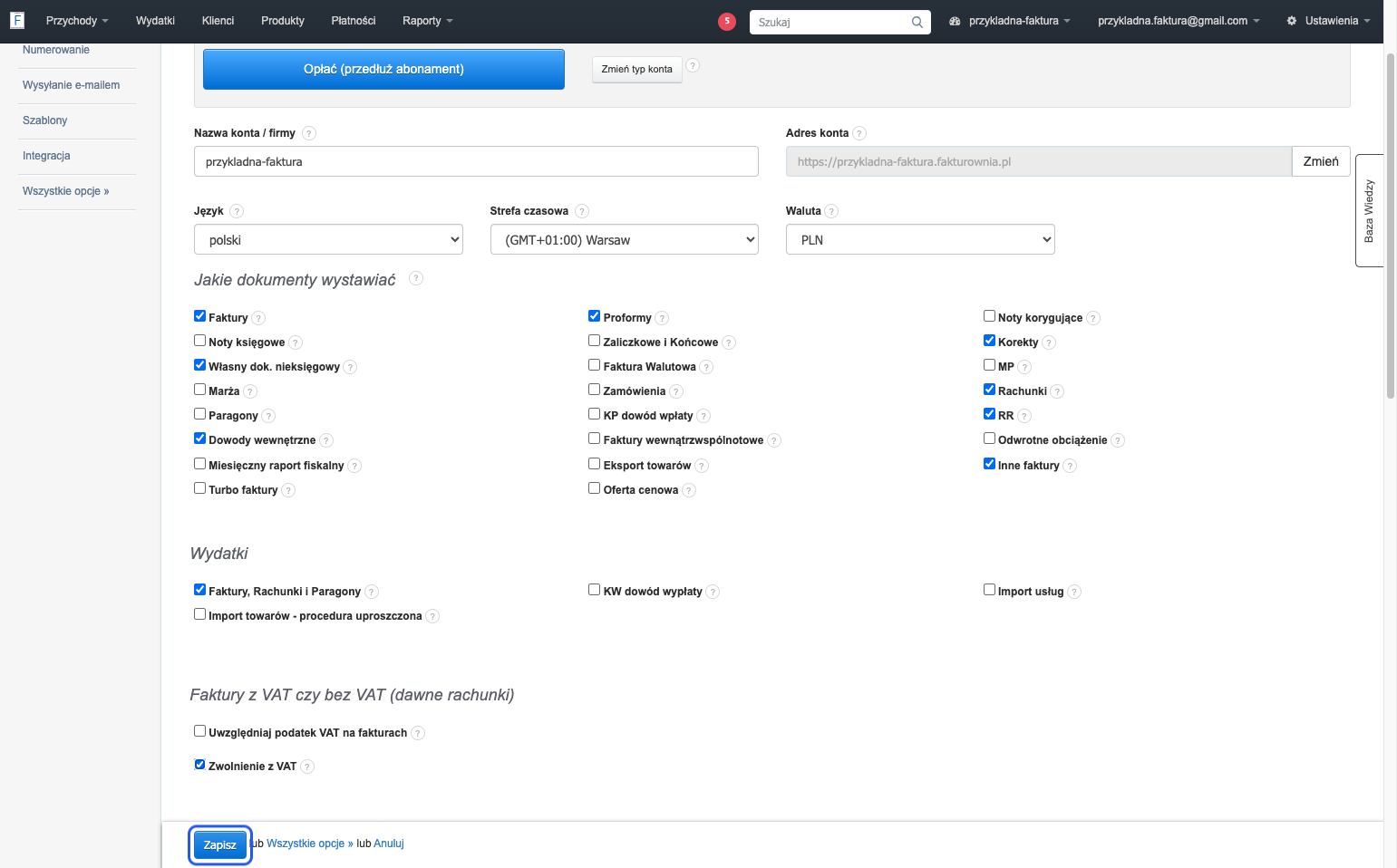This screenshot has height=868, width=1397.
Task: Click help icon next to Oferta cenowa
Action: (x=689, y=490)
